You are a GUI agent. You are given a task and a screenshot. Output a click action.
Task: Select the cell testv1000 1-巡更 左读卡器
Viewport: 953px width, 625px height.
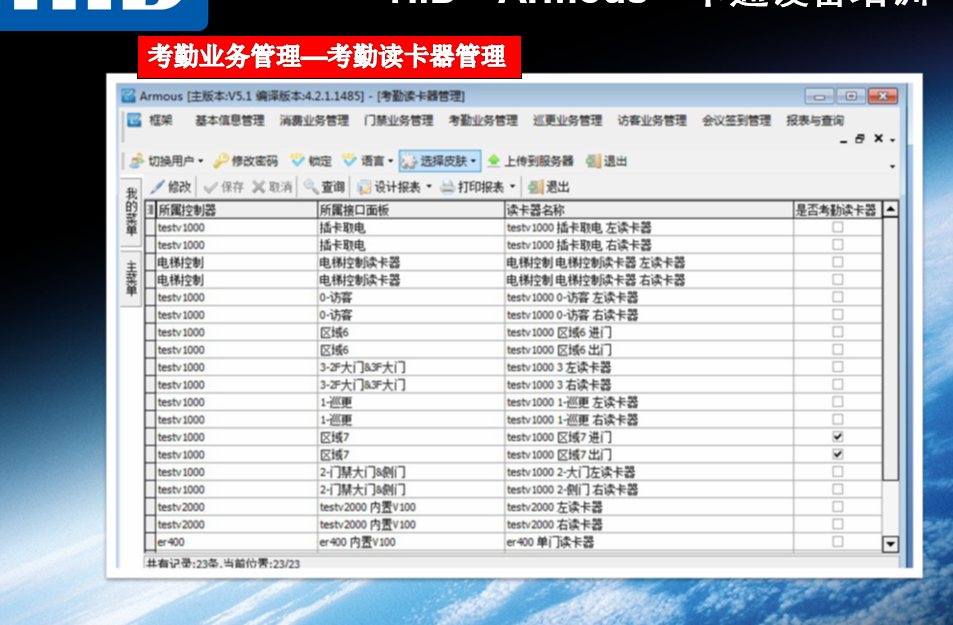(x=649, y=402)
